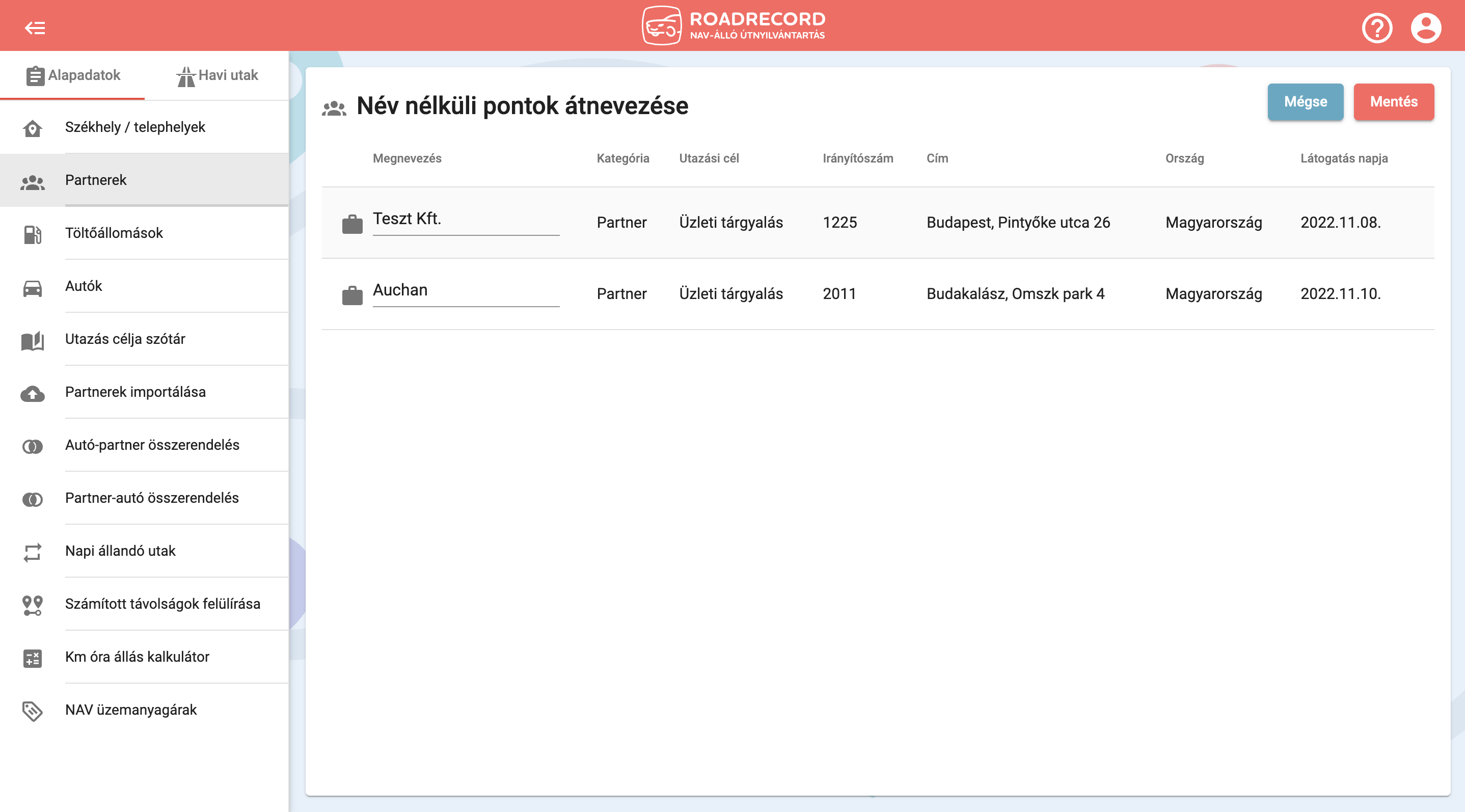Click the Km óra állás calculator icon

tap(33, 658)
